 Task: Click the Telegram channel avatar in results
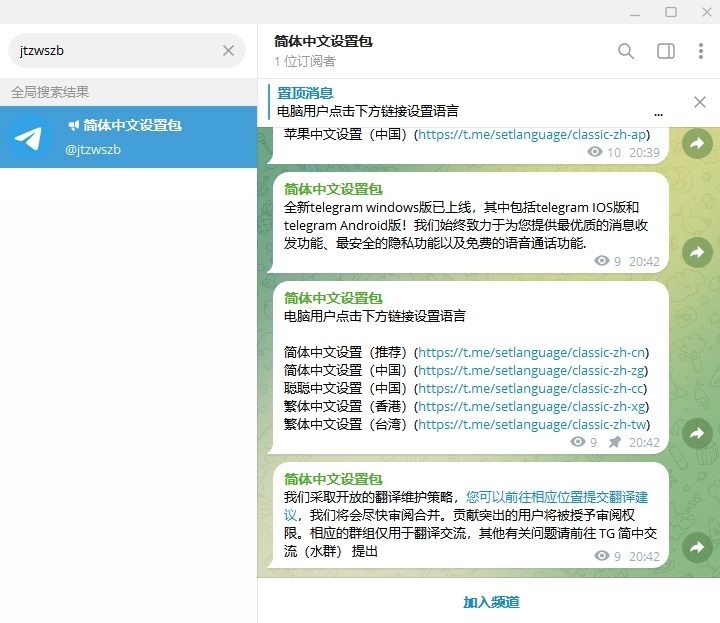pos(32,138)
